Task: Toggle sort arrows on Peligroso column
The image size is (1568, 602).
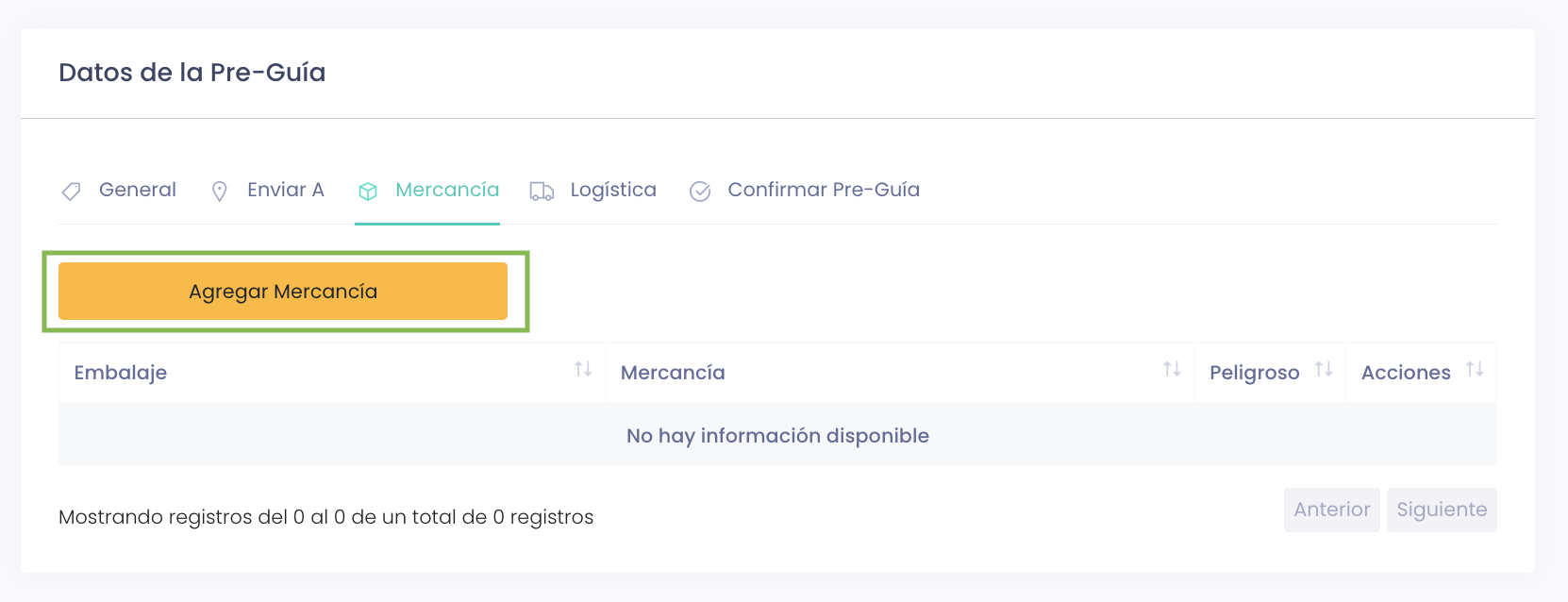Action: click(x=1324, y=370)
